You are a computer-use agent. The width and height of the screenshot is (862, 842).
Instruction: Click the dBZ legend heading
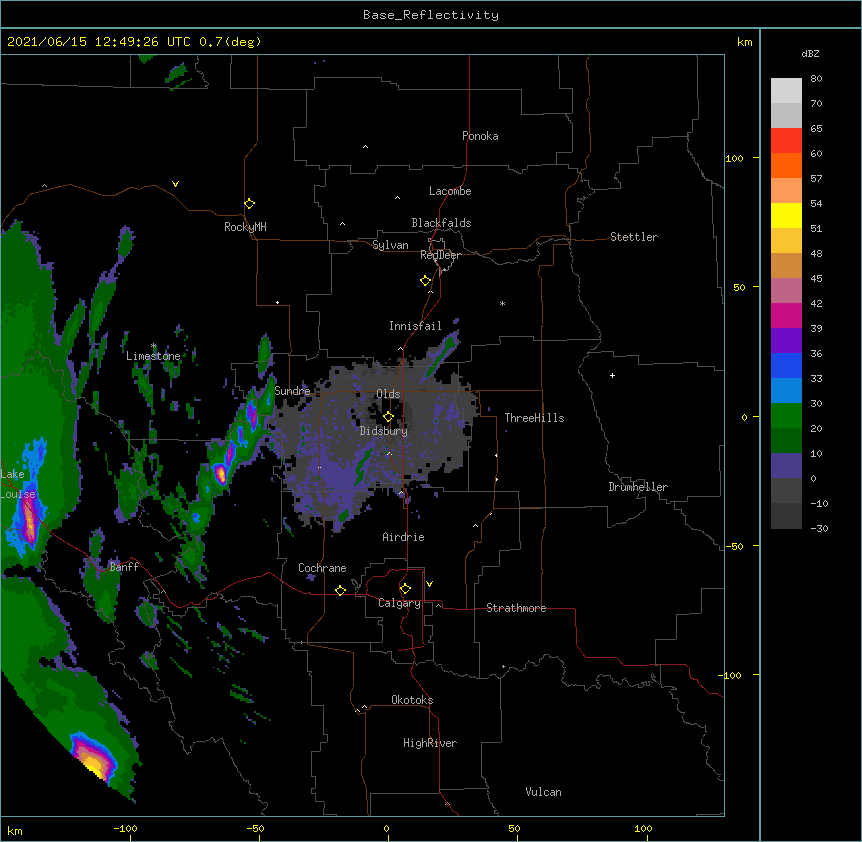[810, 53]
